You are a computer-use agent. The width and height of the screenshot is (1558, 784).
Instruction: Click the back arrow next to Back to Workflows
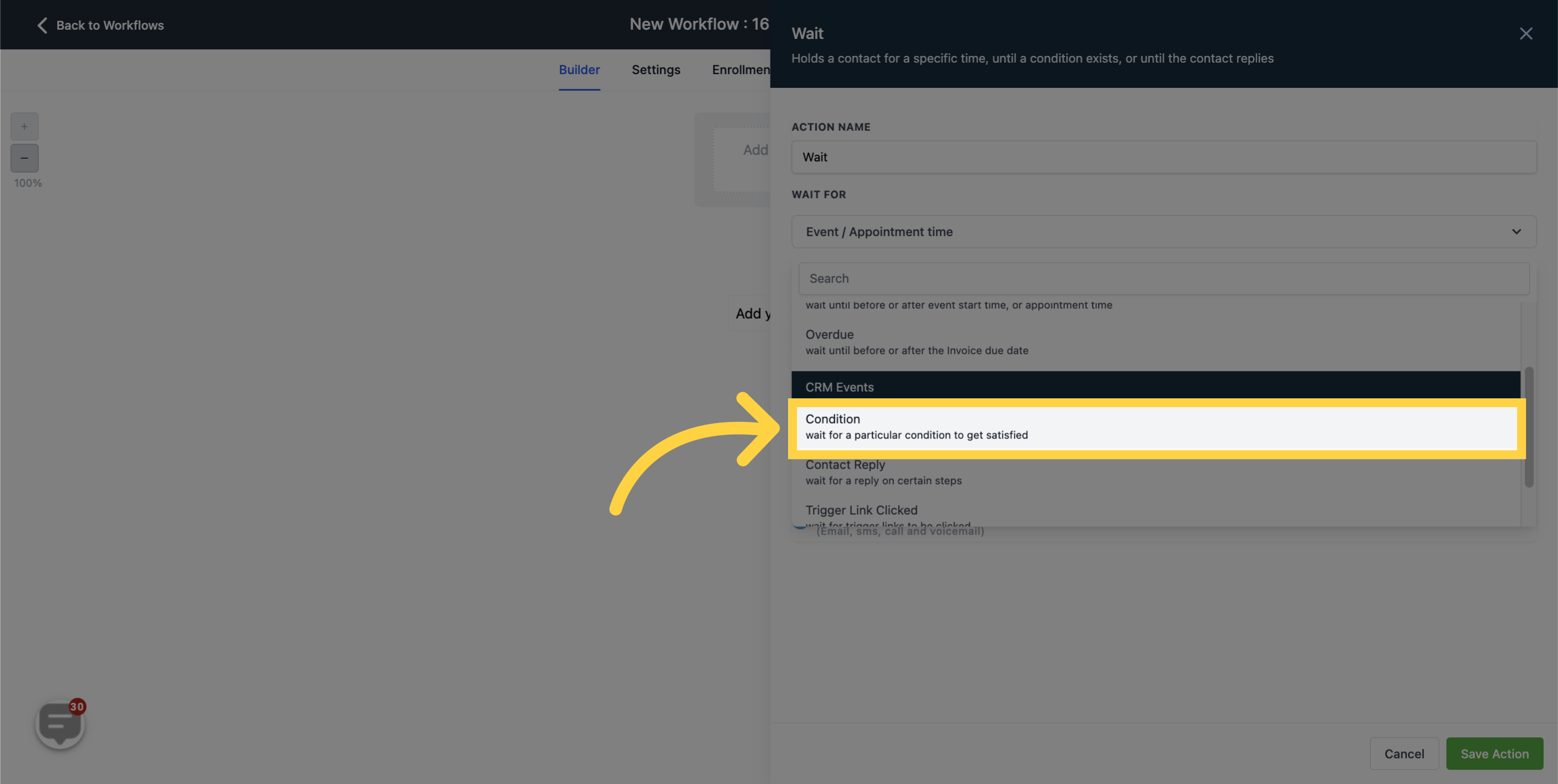click(x=42, y=25)
